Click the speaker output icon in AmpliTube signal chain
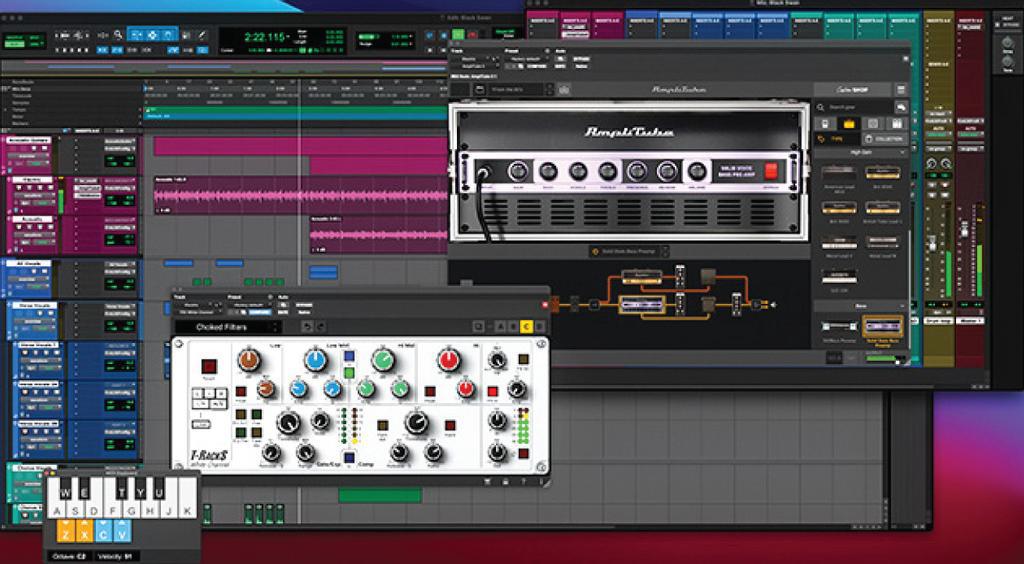The width and height of the screenshot is (1024, 564). [772, 304]
